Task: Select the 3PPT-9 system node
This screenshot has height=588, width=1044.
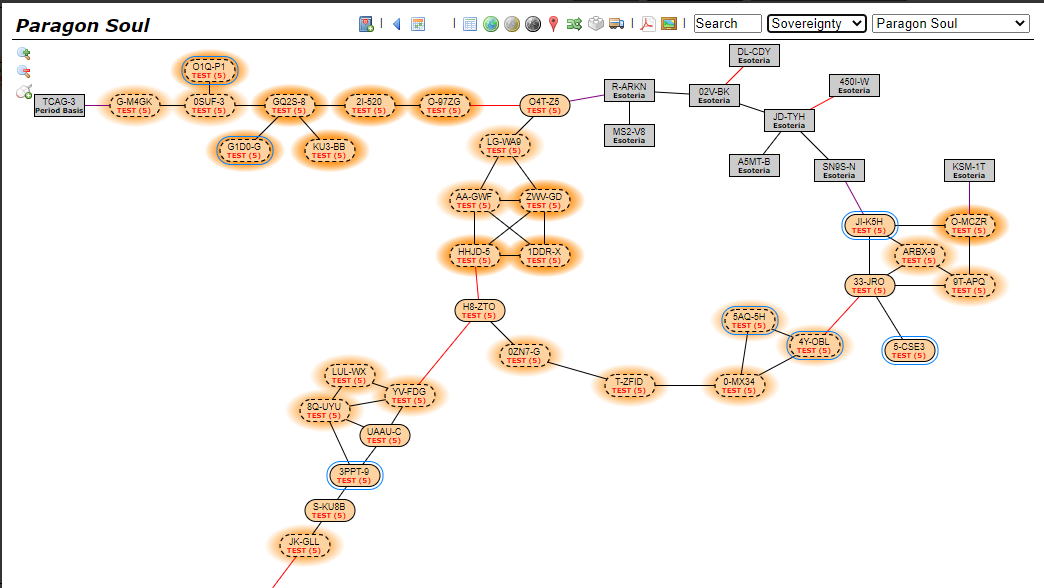Action: pyautogui.click(x=354, y=475)
